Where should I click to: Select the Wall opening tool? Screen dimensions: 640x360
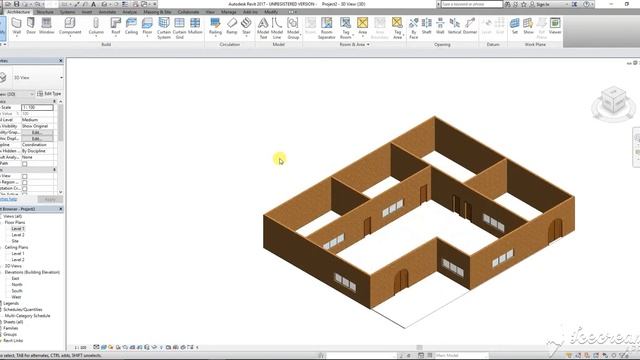pos(440,26)
